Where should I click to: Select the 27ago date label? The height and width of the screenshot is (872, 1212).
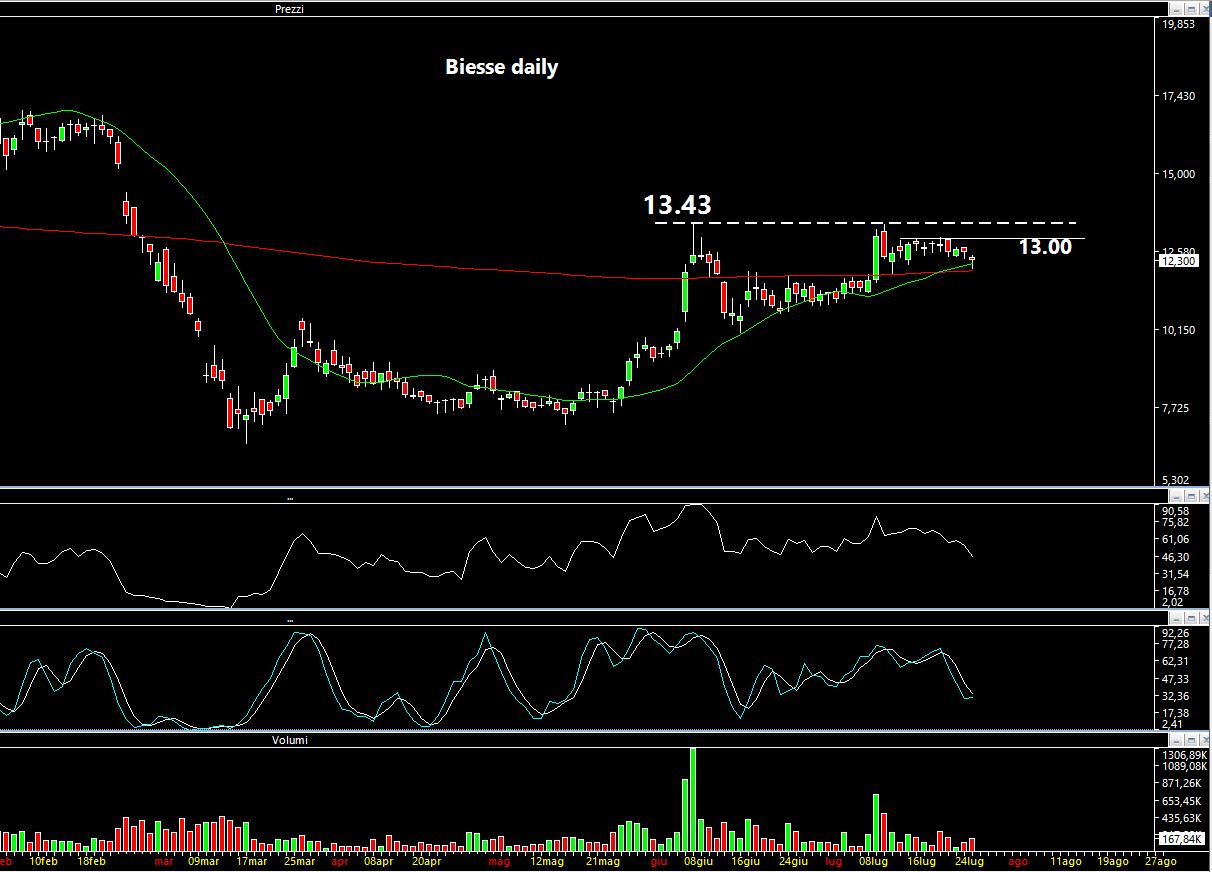tap(1161, 860)
